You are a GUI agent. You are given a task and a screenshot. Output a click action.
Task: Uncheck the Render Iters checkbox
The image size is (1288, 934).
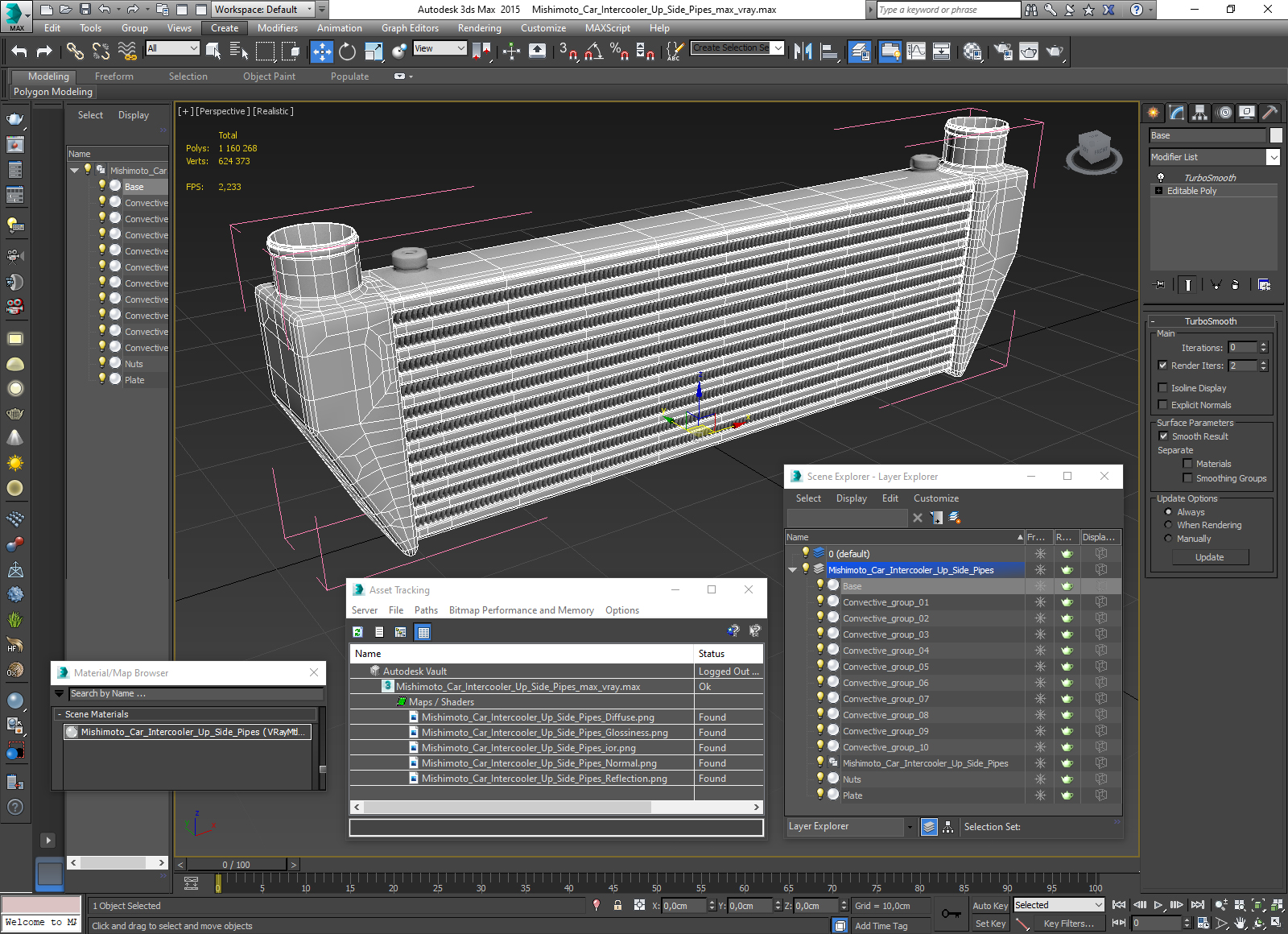click(1162, 366)
